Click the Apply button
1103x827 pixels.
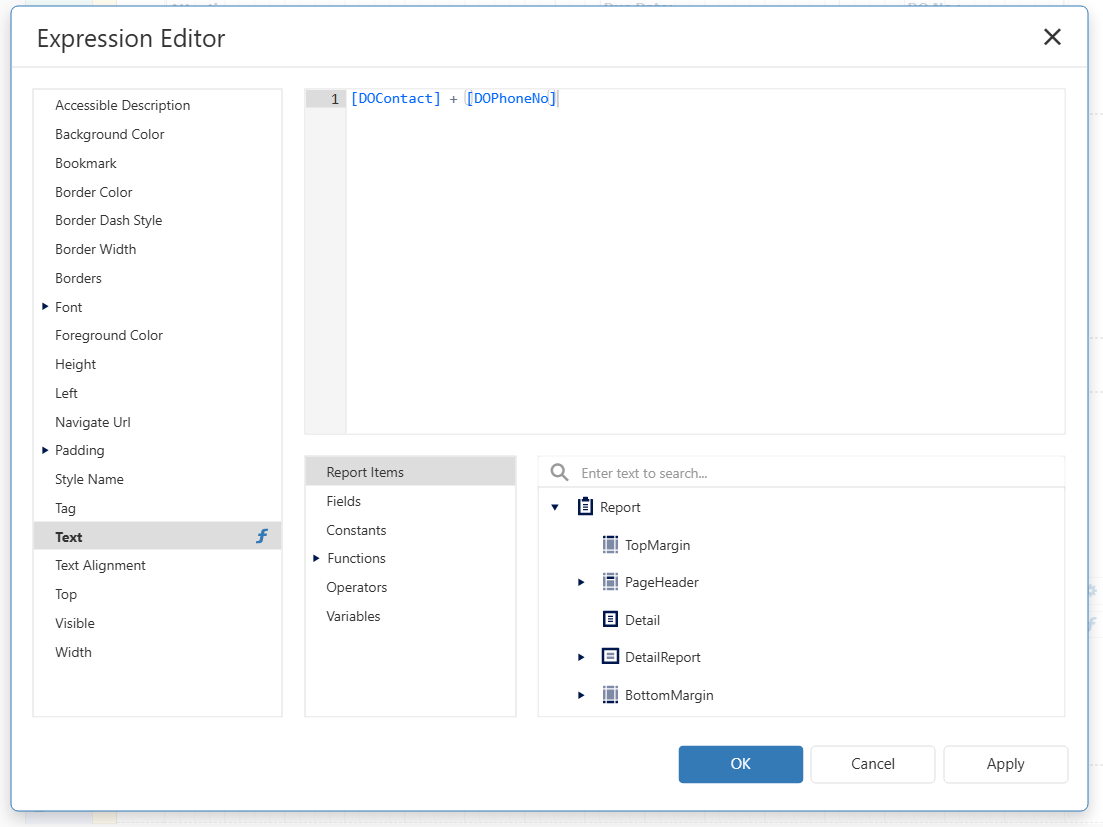[1005, 764]
